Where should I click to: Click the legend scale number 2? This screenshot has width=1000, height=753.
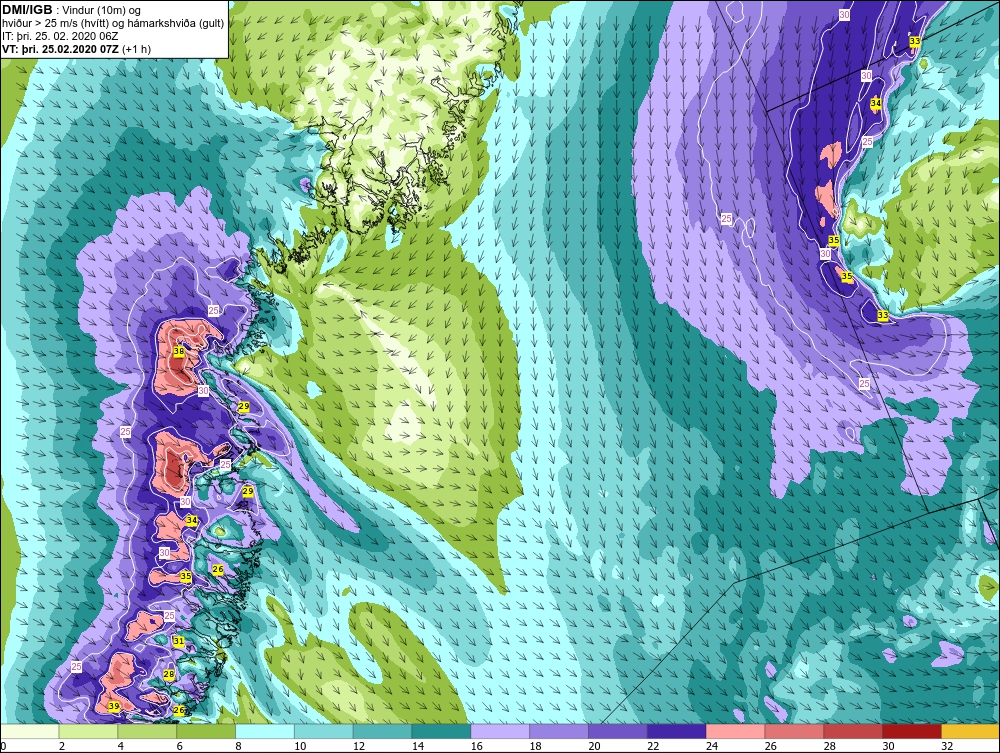[x=62, y=746]
